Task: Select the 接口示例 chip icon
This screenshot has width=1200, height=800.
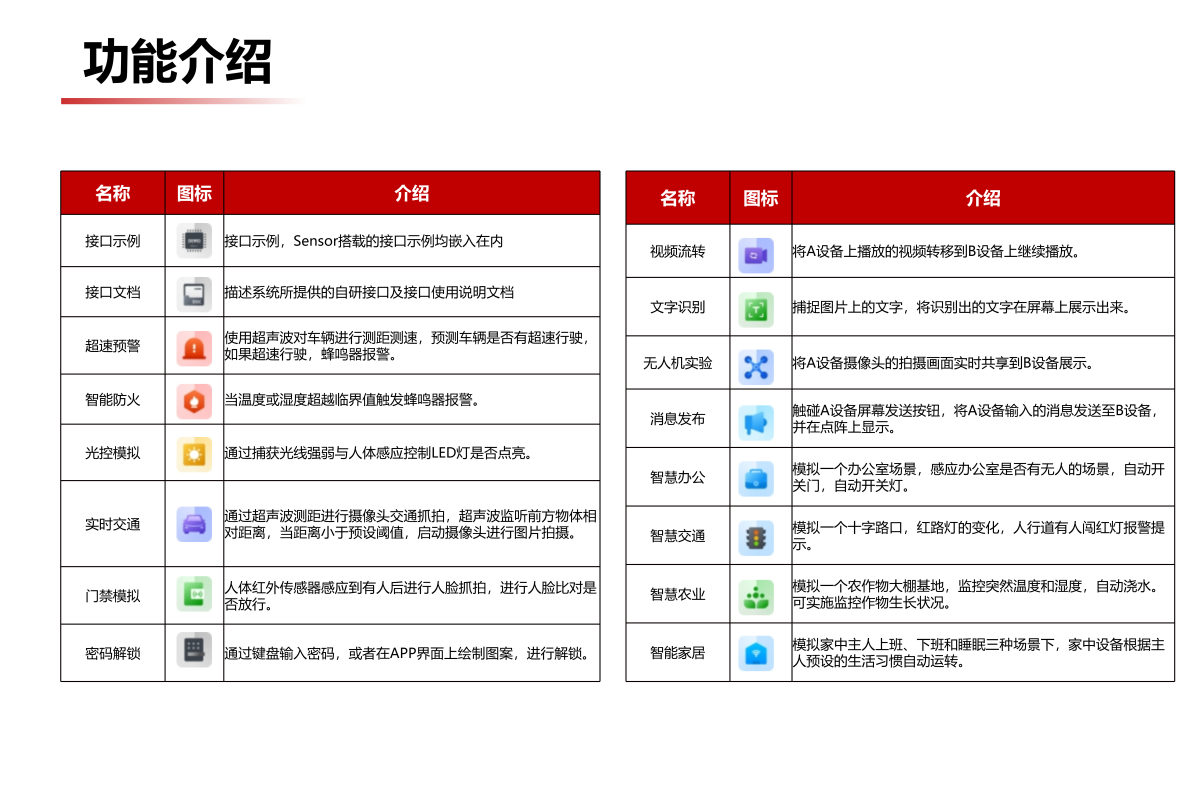Action: pos(194,240)
